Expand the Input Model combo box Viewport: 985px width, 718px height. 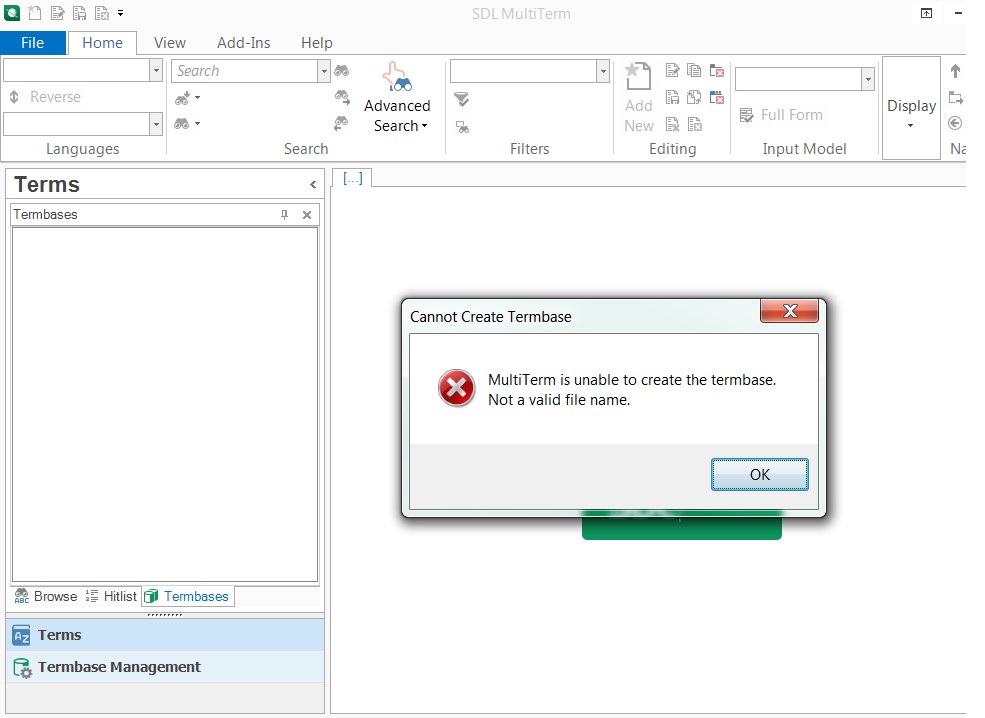click(868, 79)
